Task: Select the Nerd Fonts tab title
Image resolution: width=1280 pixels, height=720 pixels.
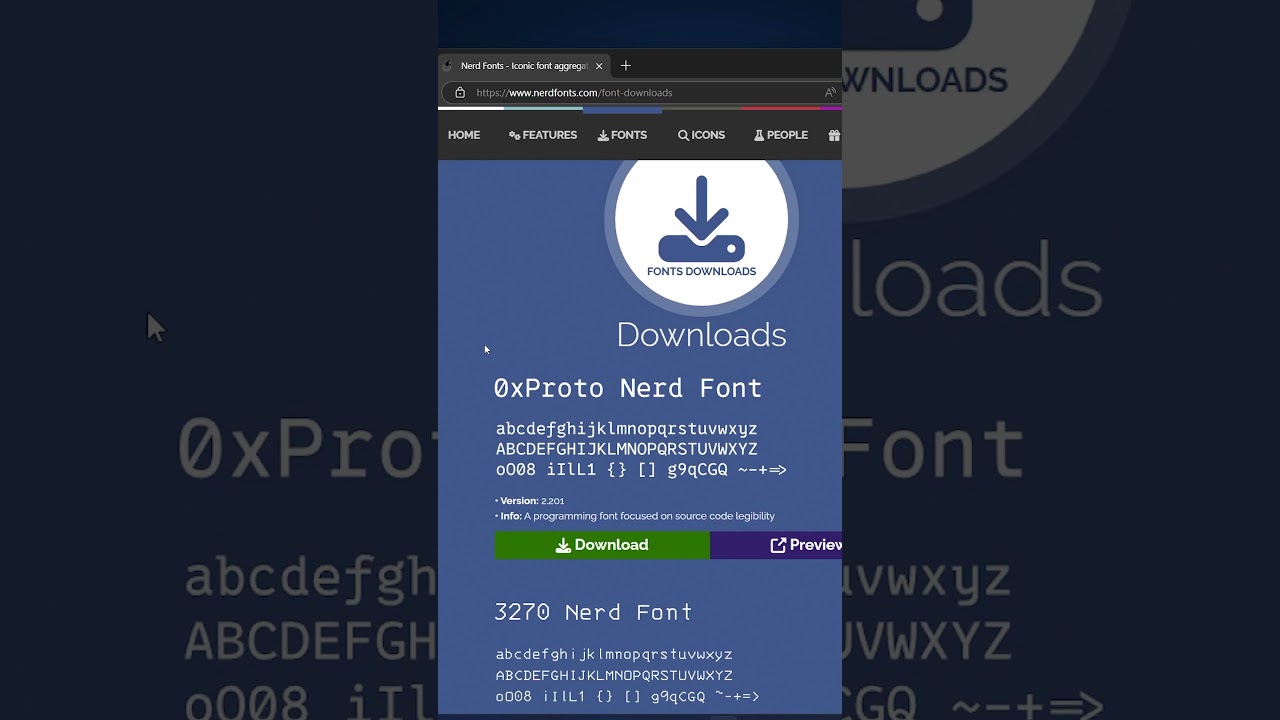Action: pyautogui.click(x=524, y=66)
